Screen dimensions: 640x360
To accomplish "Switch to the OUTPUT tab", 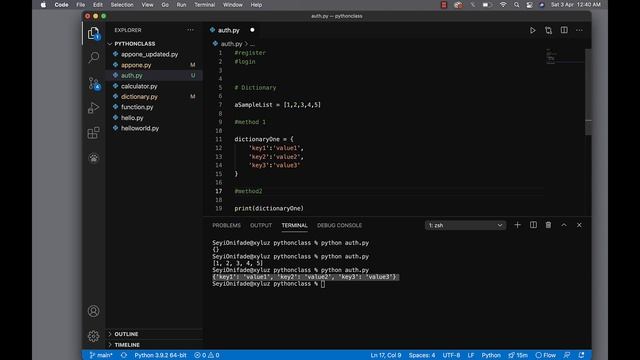I will tap(261, 225).
